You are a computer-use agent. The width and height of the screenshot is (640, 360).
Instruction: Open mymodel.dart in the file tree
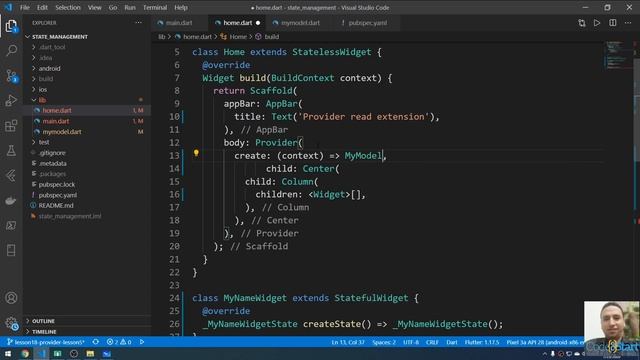pyautogui.click(x=62, y=132)
